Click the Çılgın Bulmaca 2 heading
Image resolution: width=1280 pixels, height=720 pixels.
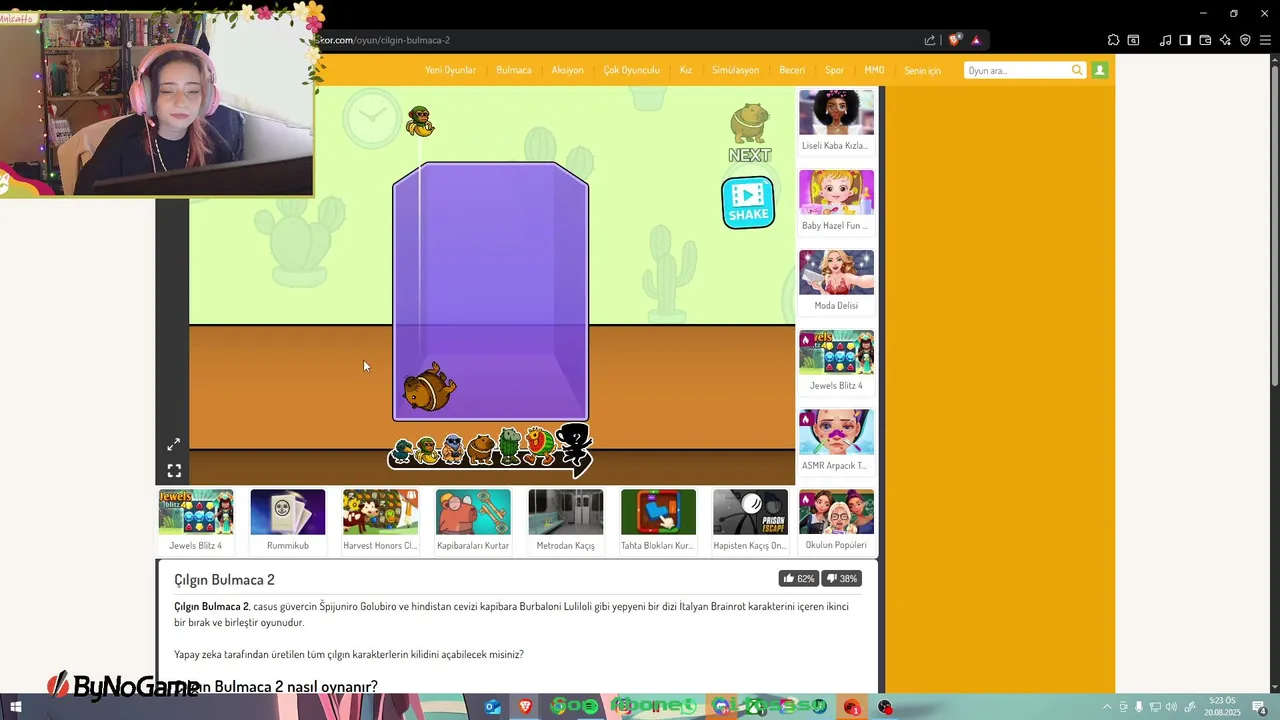coord(224,580)
